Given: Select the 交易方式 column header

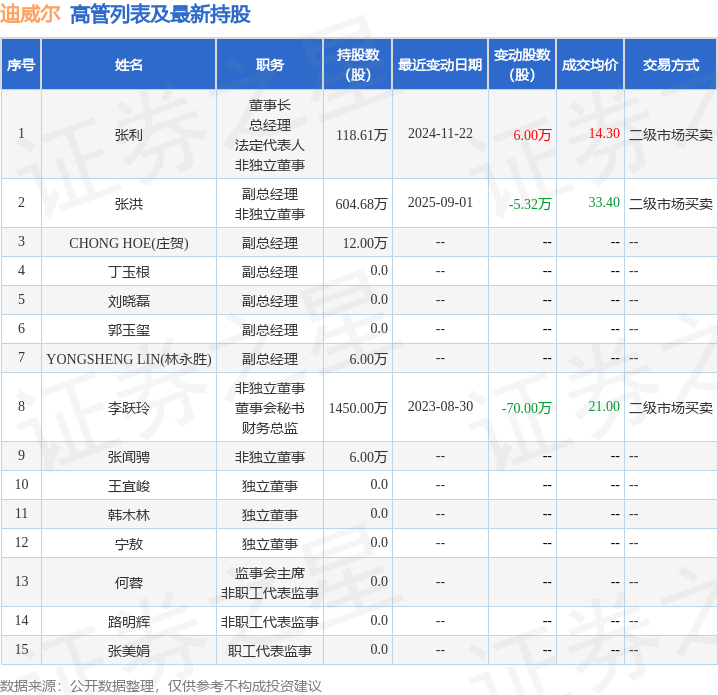Looking at the screenshot, I should [x=671, y=65].
